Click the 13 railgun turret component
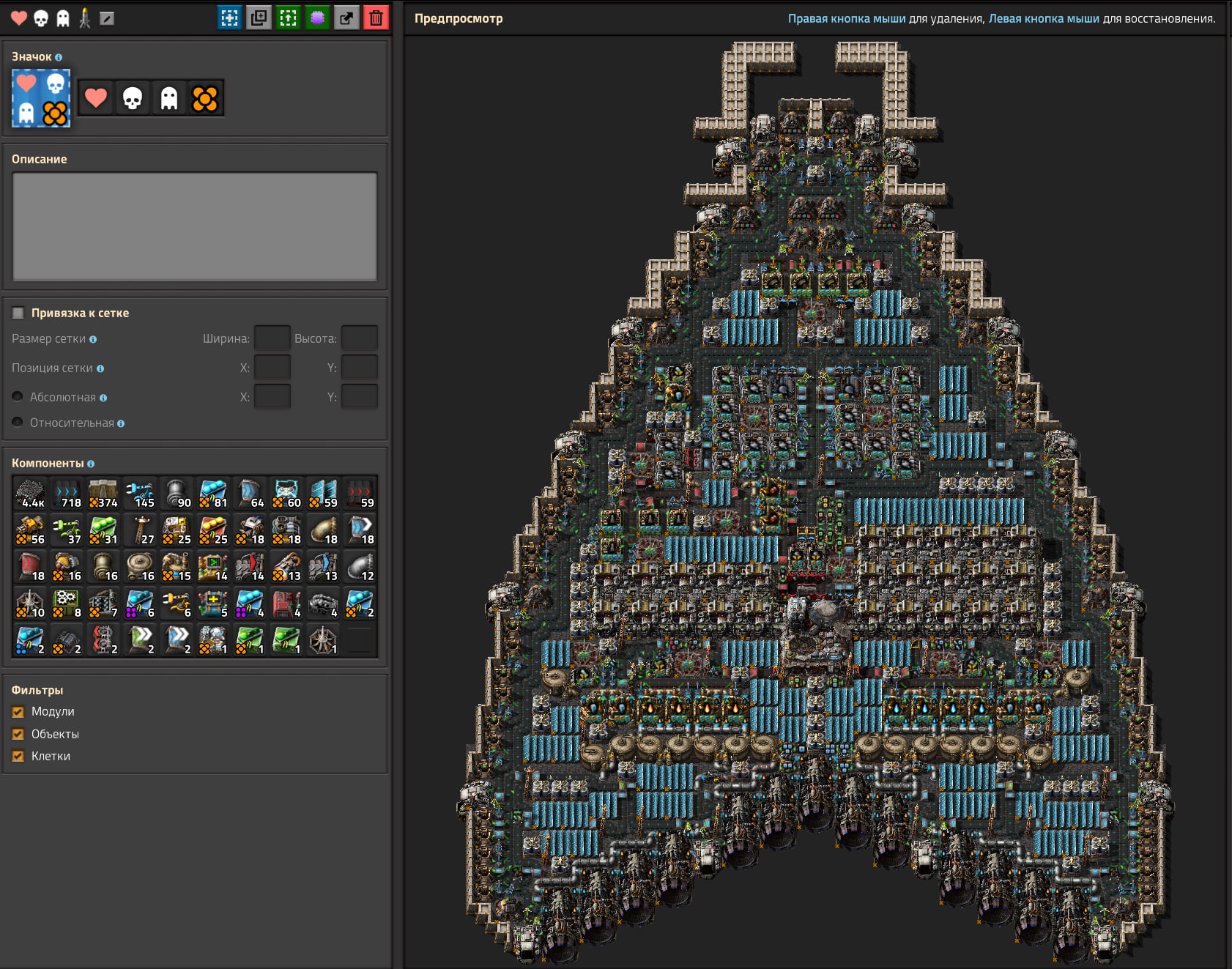 286,566
